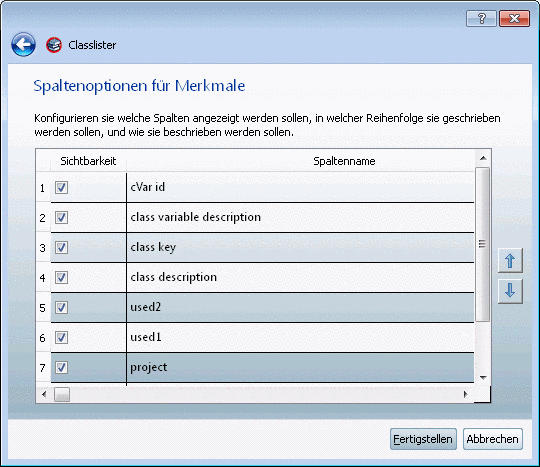Select the 'cVar id' name cell
This screenshot has width=540, height=467.
(300, 187)
